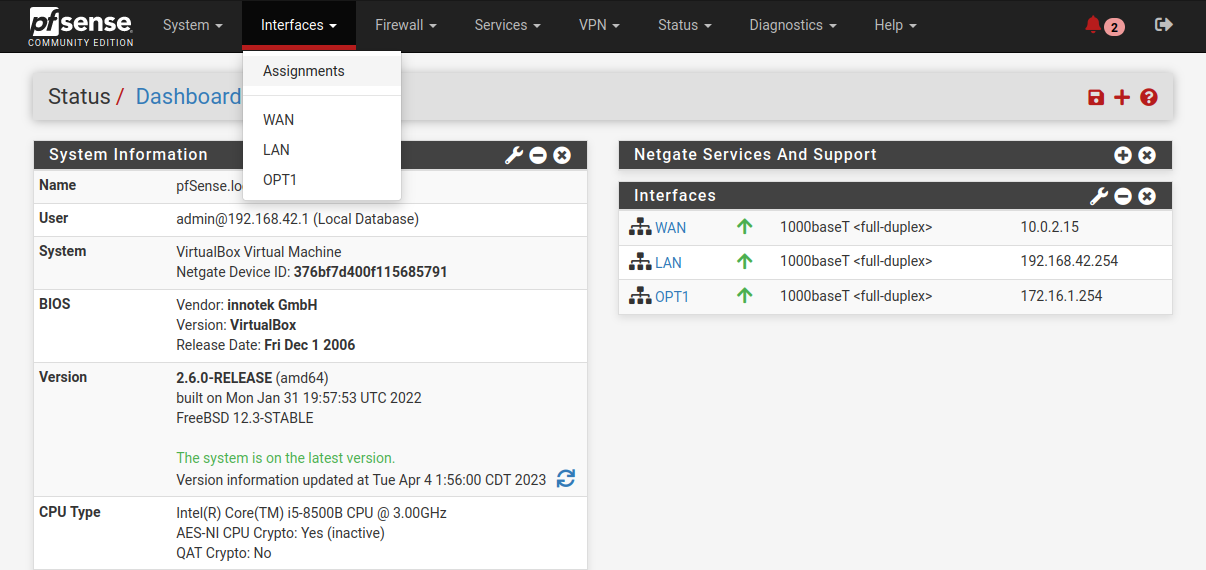Collapse the Interfaces dropdown menu
Image resolution: width=1206 pixels, height=570 pixels.
299,25
